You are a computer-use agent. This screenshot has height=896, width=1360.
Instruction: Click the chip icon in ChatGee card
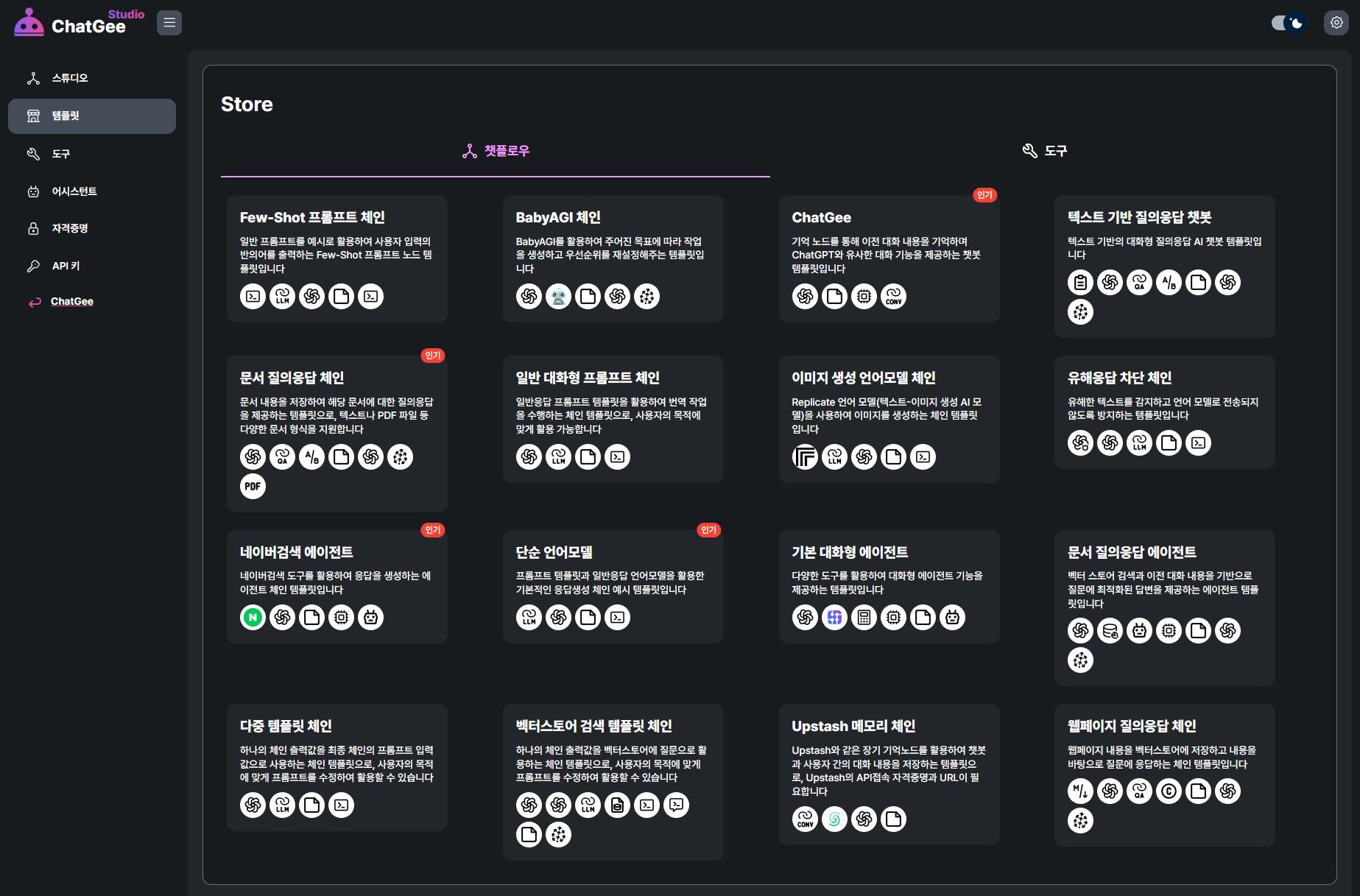tap(864, 297)
